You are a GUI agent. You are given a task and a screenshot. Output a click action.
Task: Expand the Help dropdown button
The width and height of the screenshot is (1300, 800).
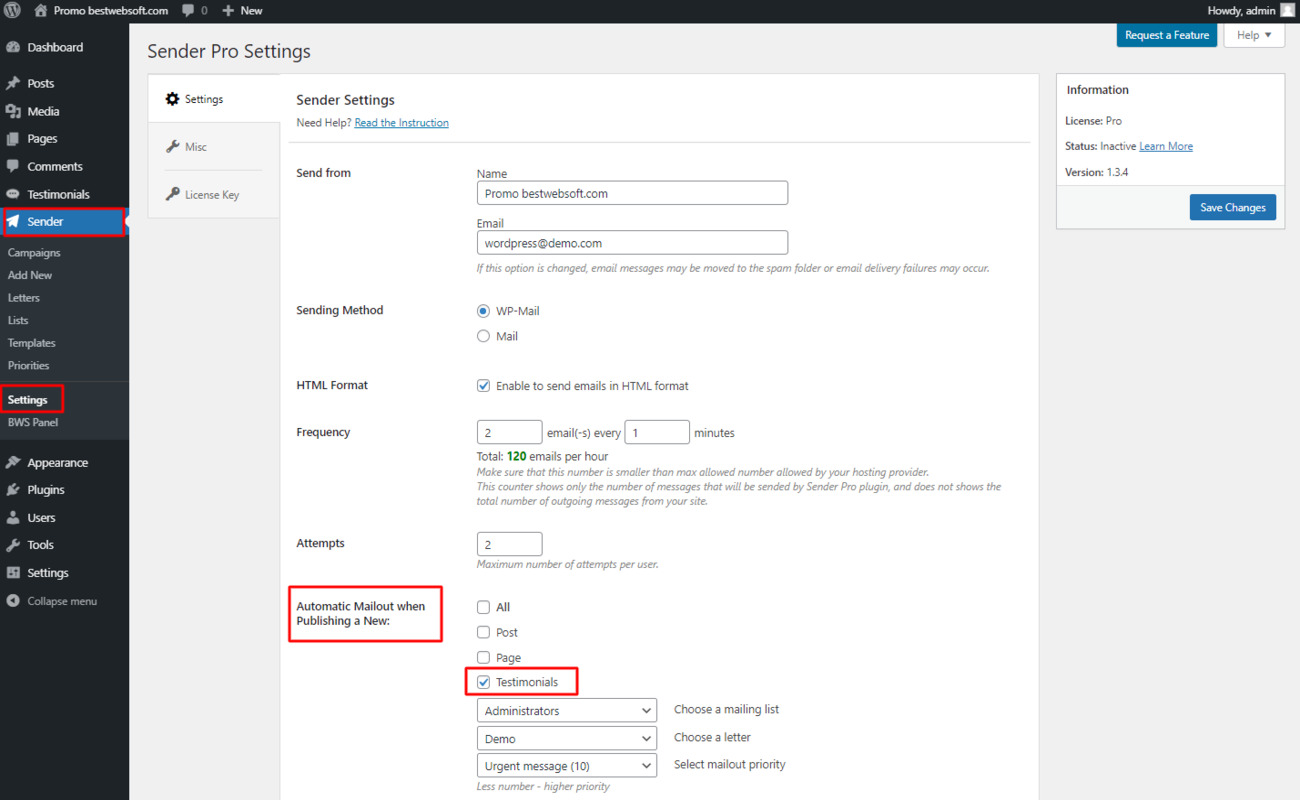click(1254, 35)
